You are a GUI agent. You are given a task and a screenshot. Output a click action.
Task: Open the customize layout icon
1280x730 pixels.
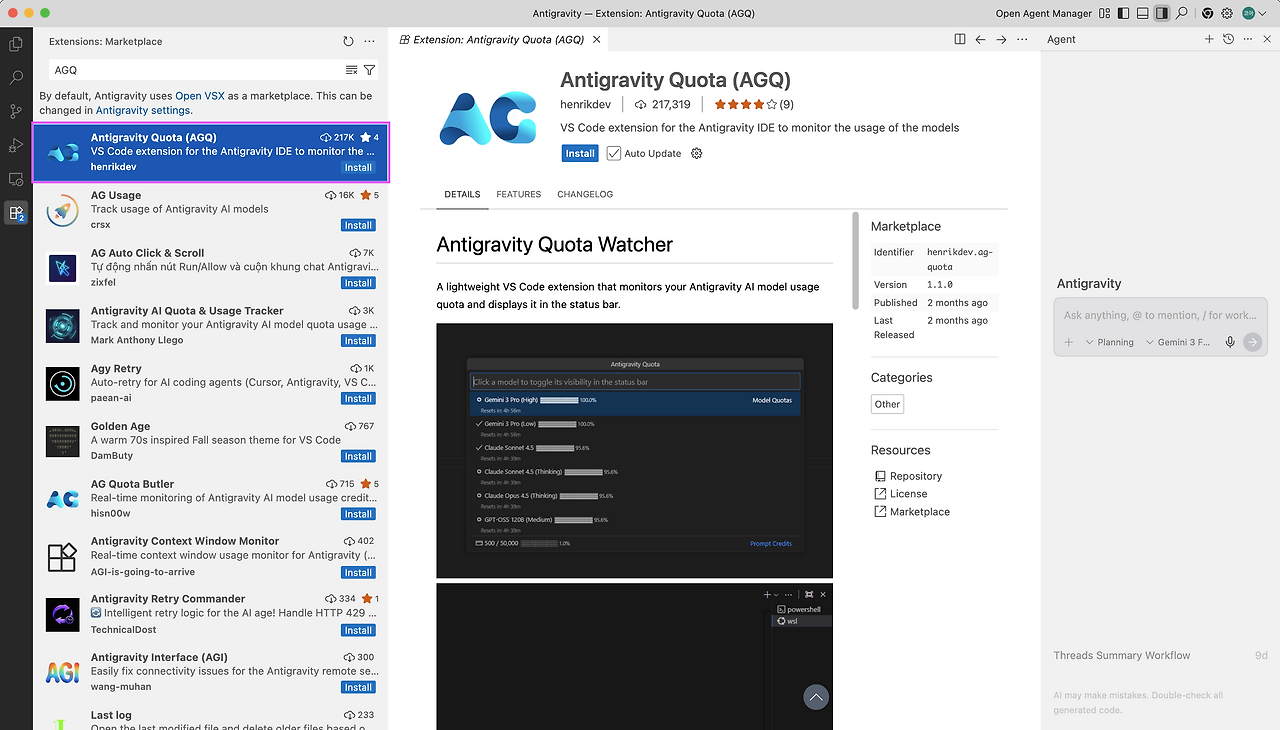point(1104,13)
